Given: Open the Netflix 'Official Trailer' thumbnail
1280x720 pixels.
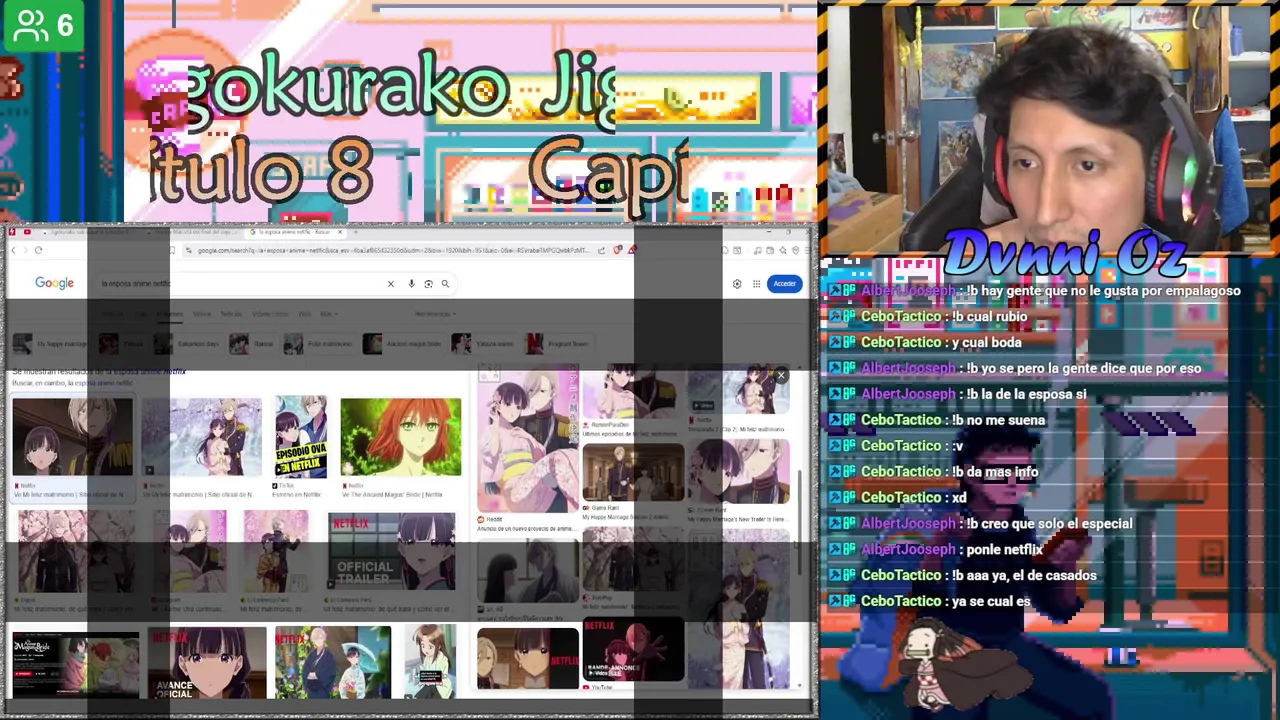Looking at the screenshot, I should (x=391, y=551).
